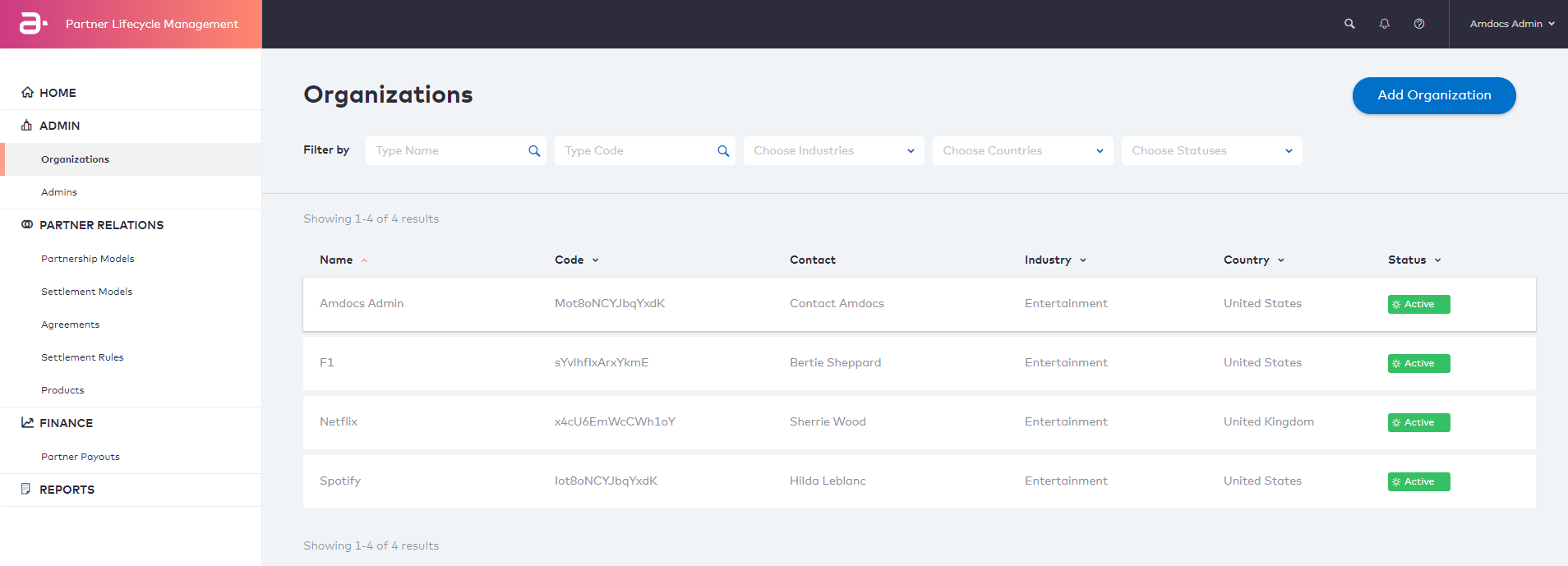Image resolution: width=1568 pixels, height=566 pixels.
Task: Open the Amdocs Admin organization row
Action: [x=920, y=304]
